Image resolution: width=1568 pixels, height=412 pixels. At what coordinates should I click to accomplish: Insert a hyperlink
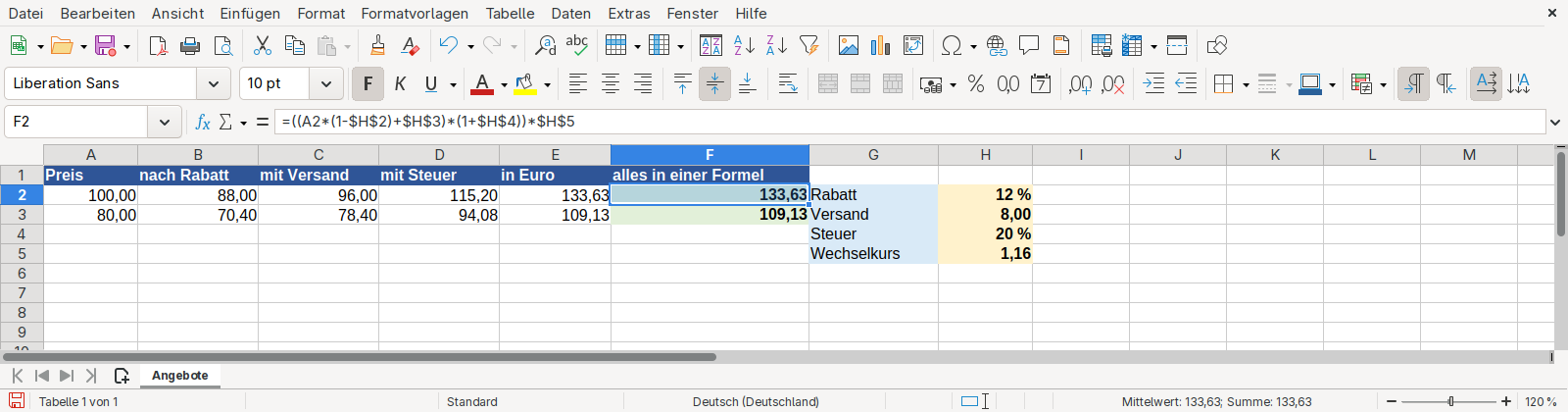tap(997, 45)
